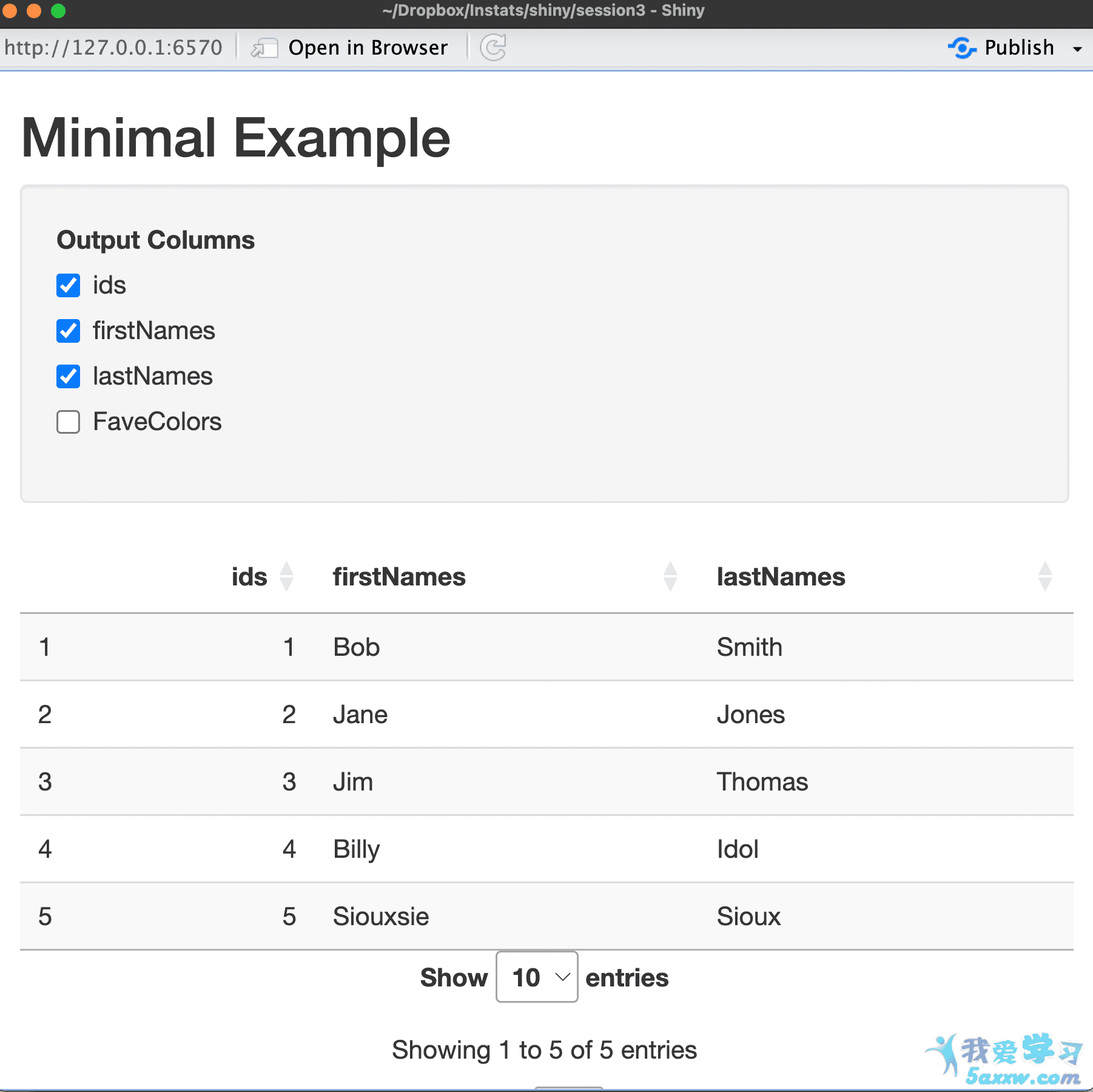The image size is (1093, 1092).
Task: Click the green maximize window button
Action: click(58, 10)
